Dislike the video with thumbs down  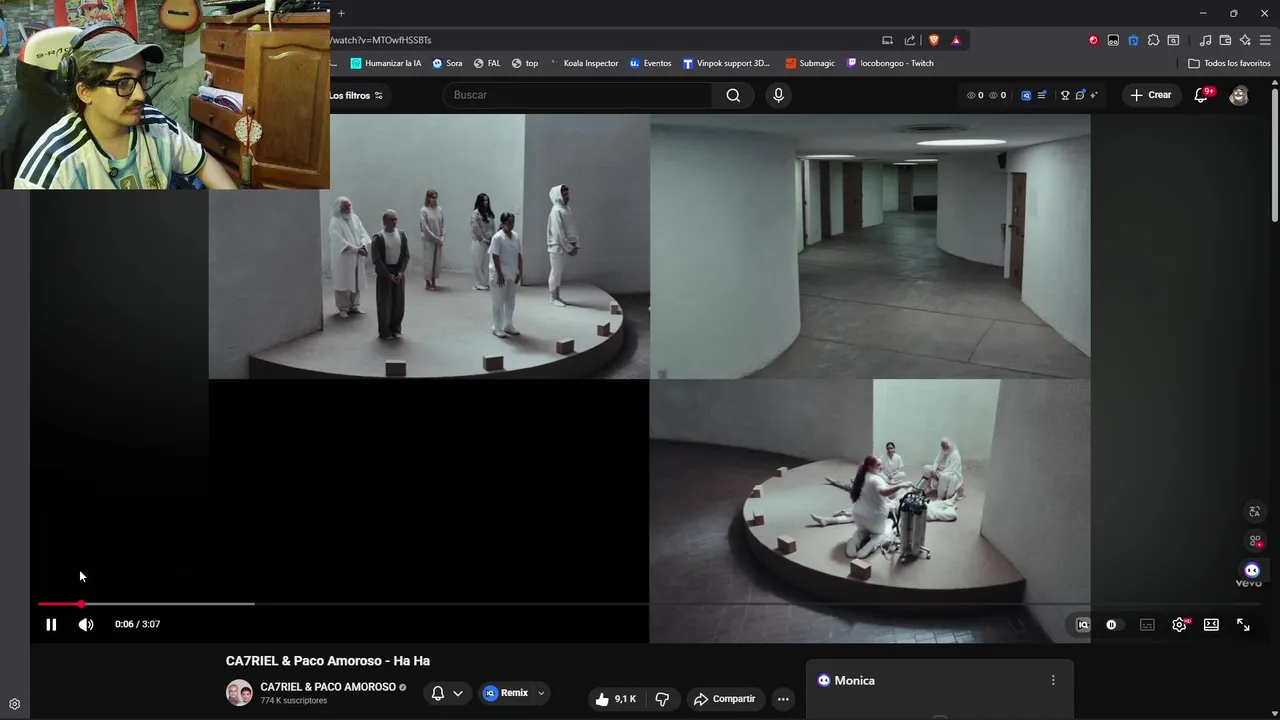(662, 699)
